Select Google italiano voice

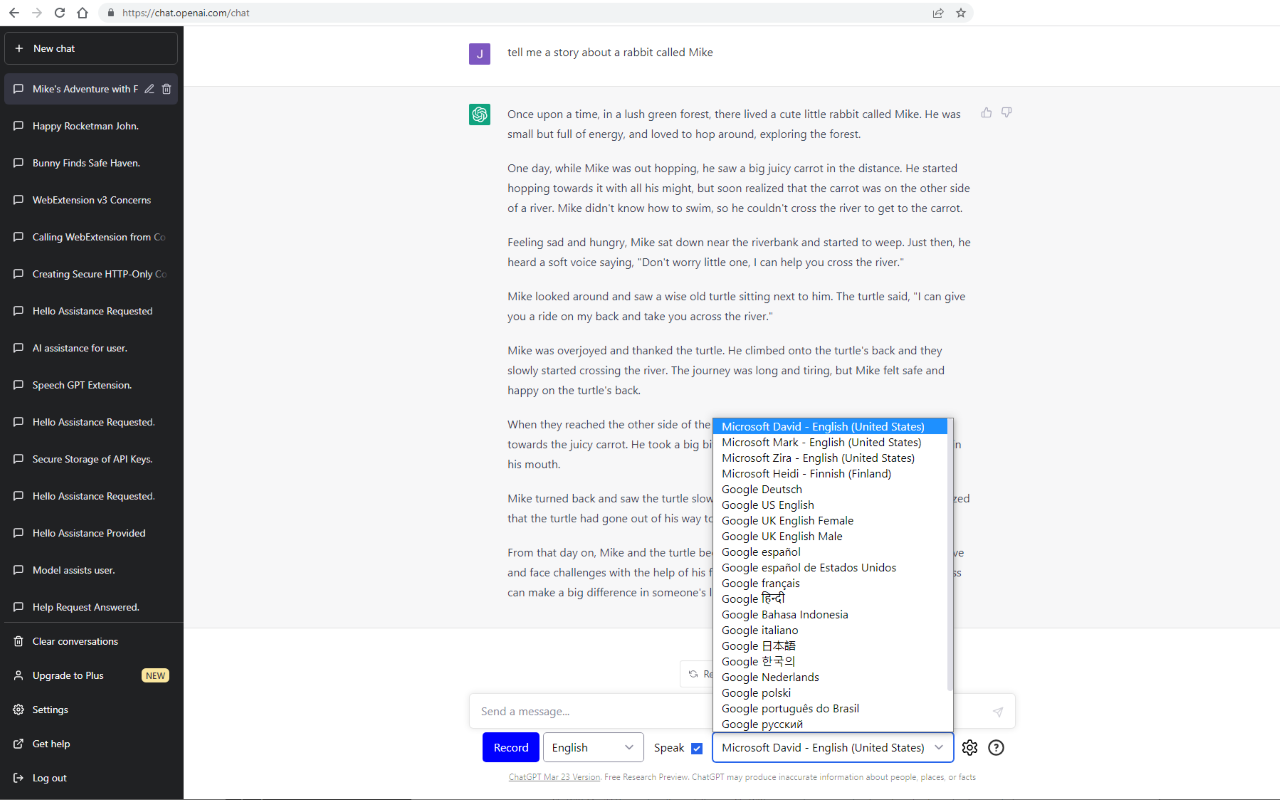830,630
